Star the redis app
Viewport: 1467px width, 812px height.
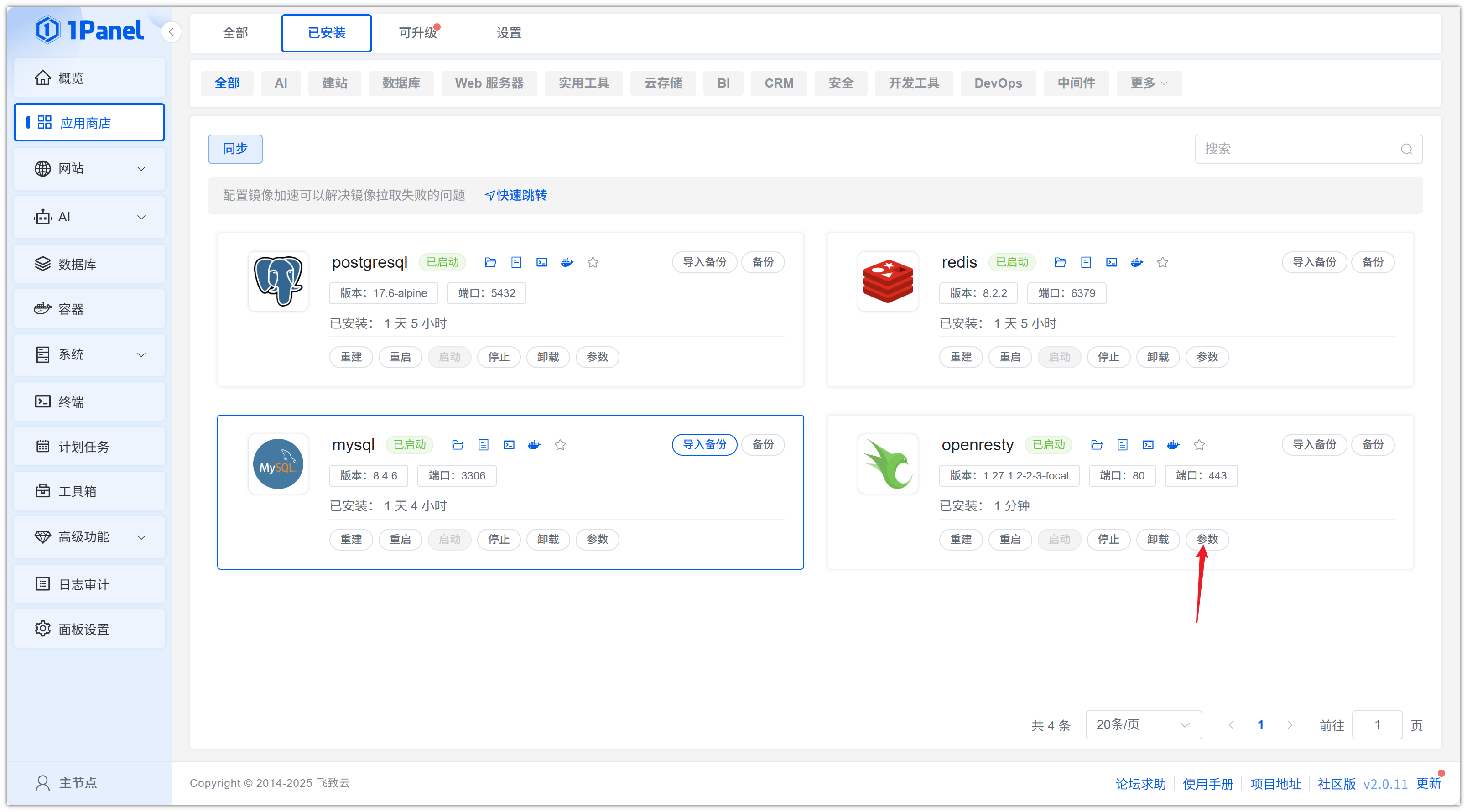point(1163,262)
